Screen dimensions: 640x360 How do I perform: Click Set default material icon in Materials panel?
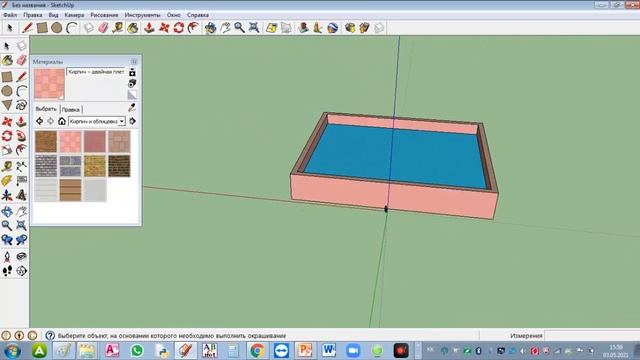click(132, 95)
